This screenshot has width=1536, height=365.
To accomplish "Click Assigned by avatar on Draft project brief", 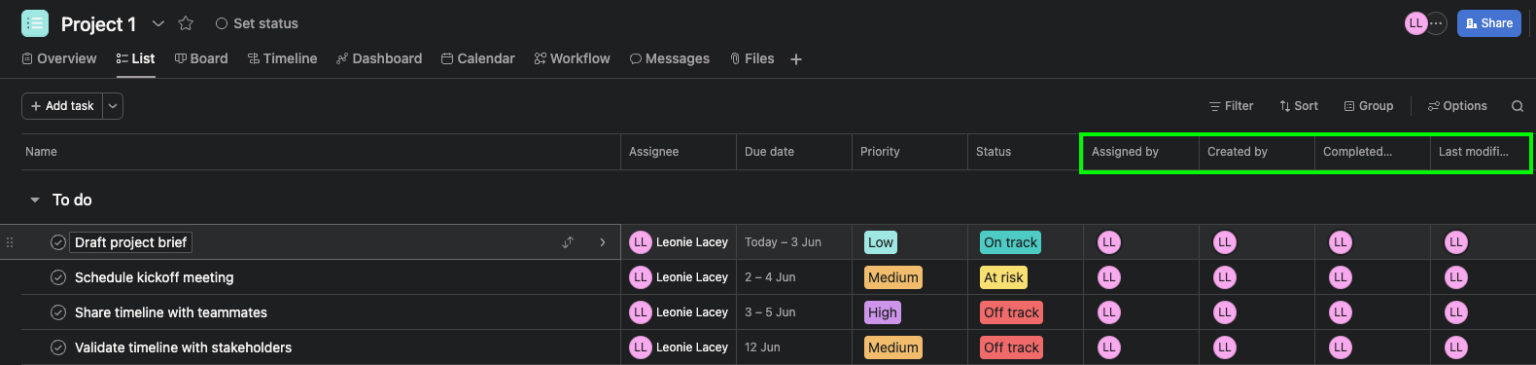I will (x=1108, y=242).
